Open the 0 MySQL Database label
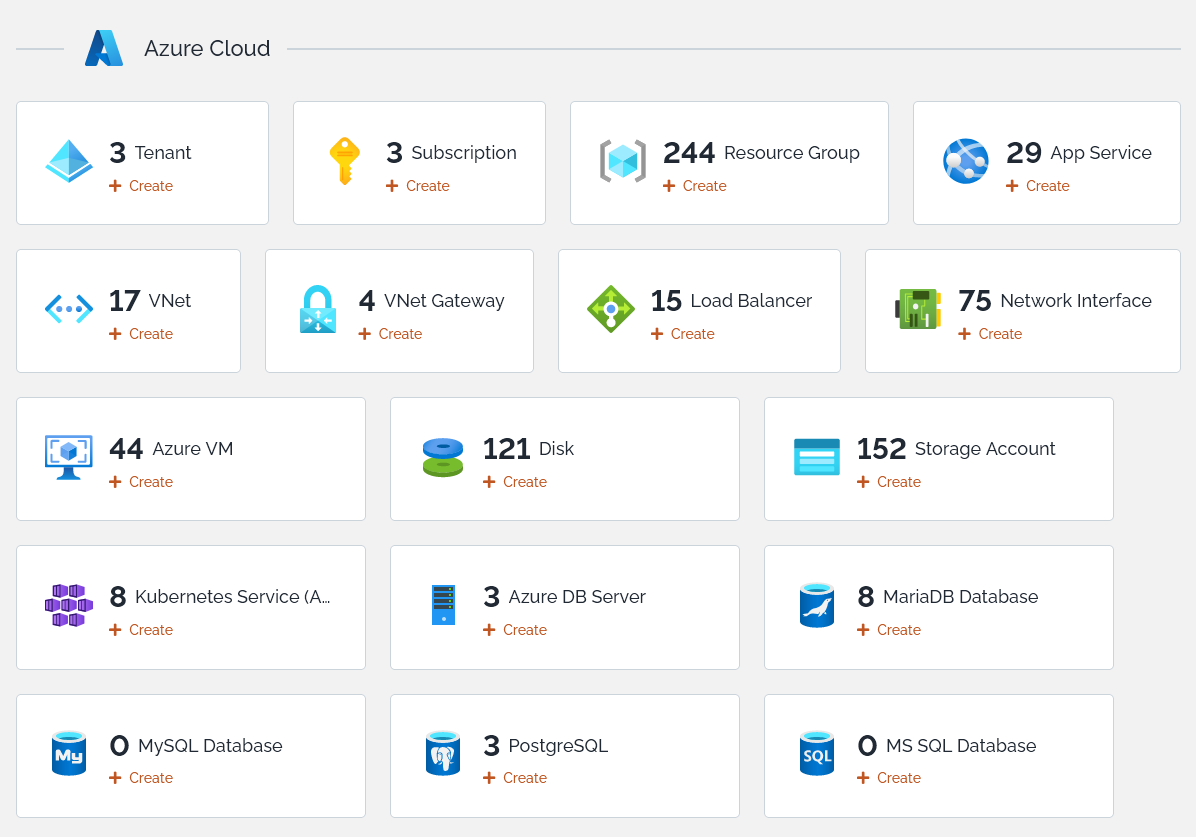 click(196, 745)
